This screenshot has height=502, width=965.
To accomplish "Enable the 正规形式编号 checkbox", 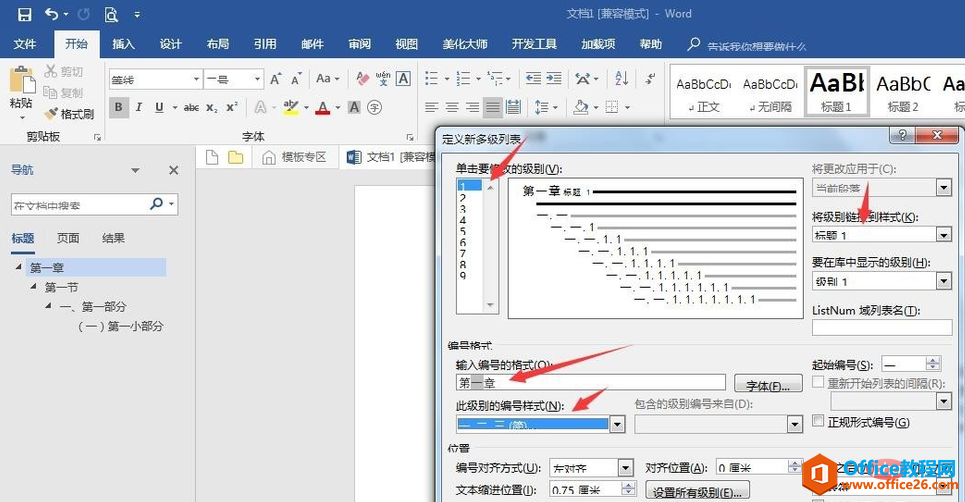I will (x=819, y=422).
